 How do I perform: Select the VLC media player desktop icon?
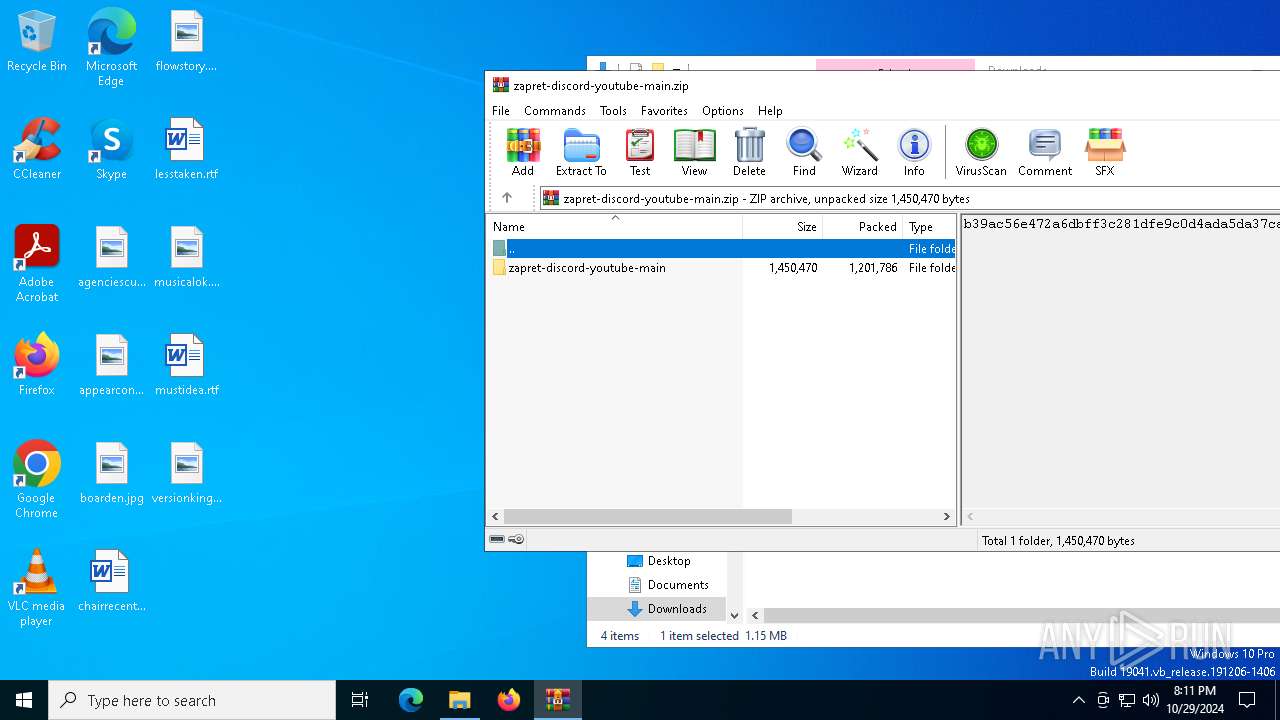point(37,588)
